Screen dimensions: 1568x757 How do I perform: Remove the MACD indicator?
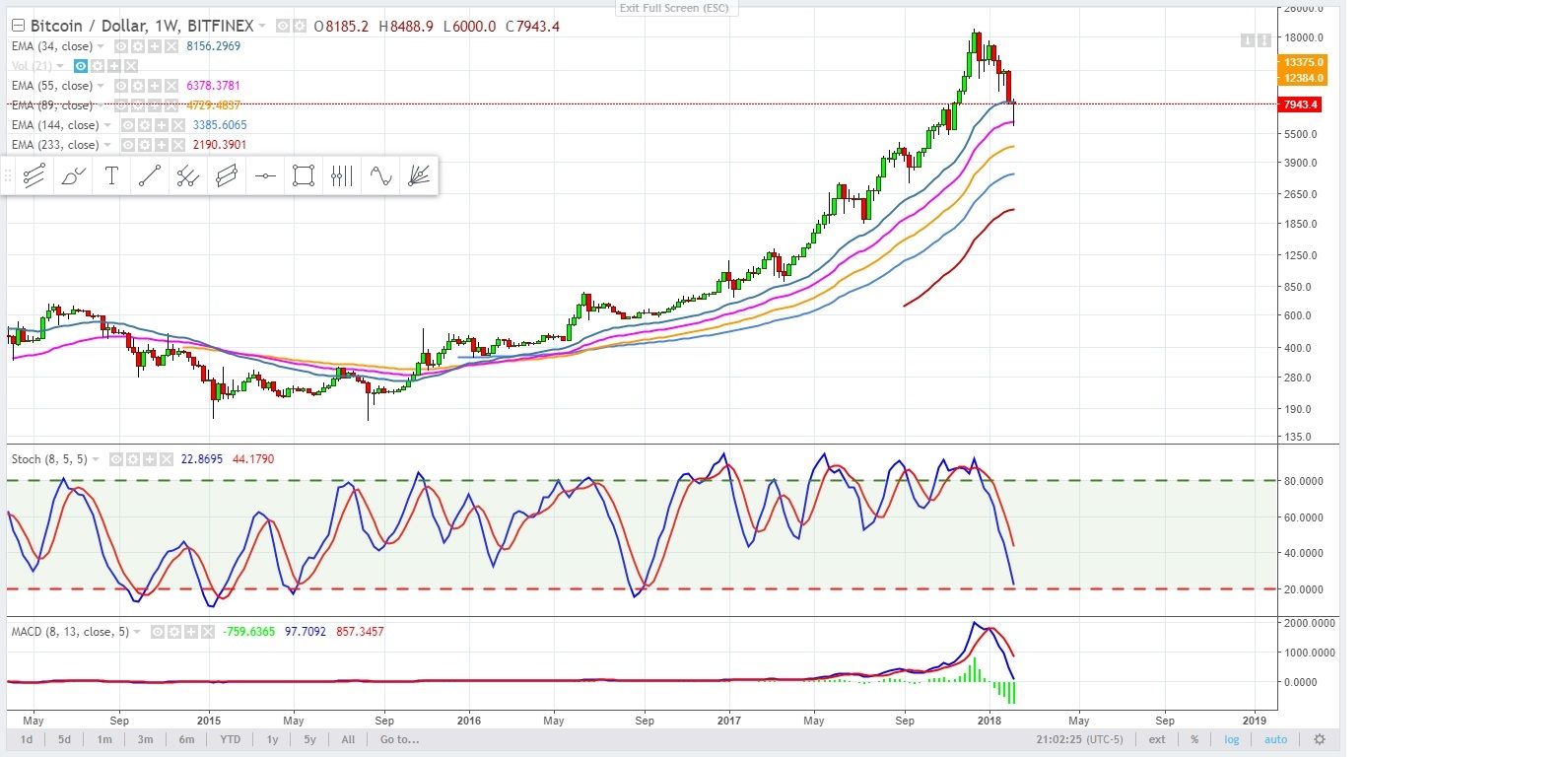point(208,632)
